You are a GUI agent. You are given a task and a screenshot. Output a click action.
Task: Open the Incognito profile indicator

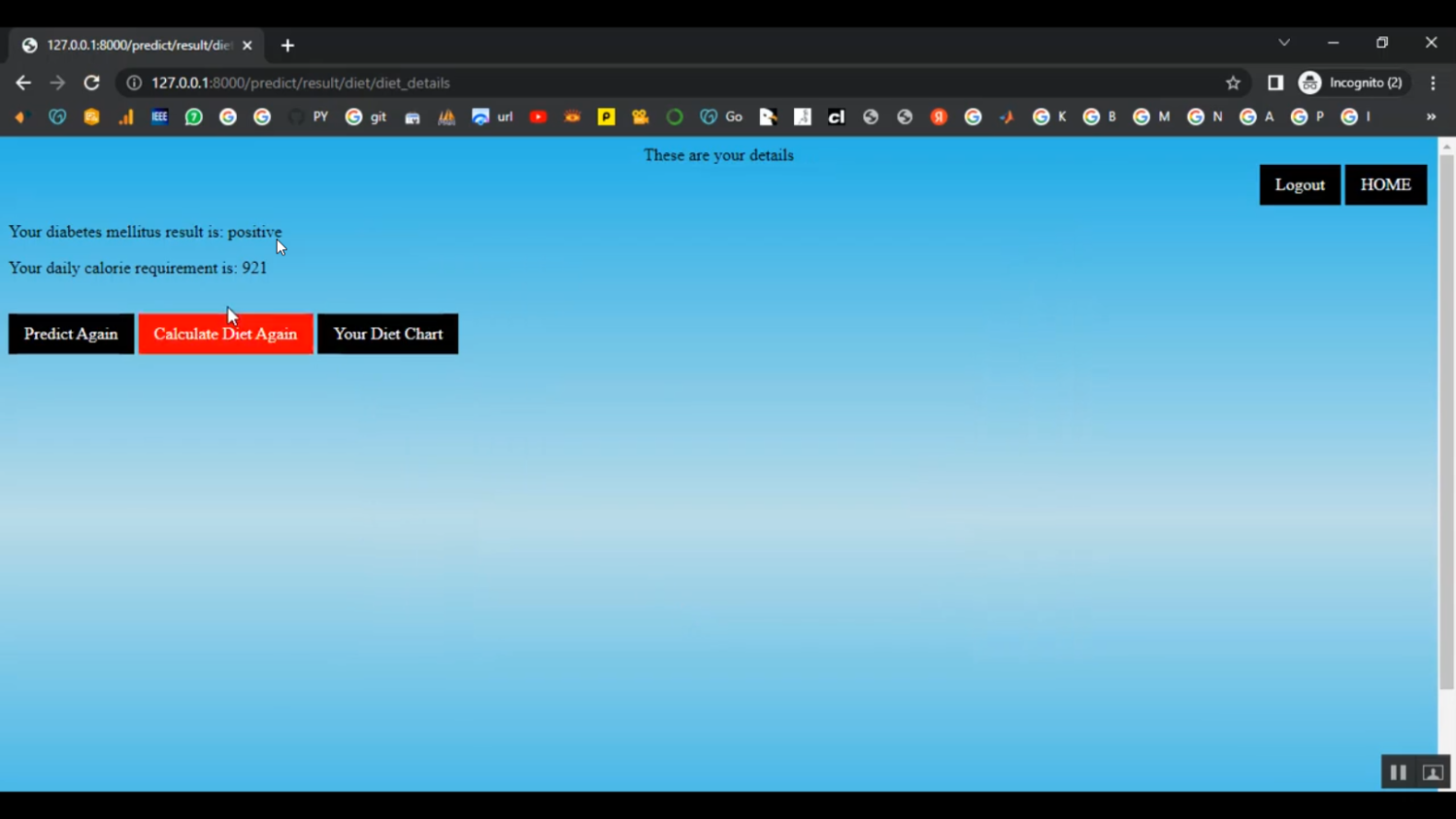(x=1352, y=83)
